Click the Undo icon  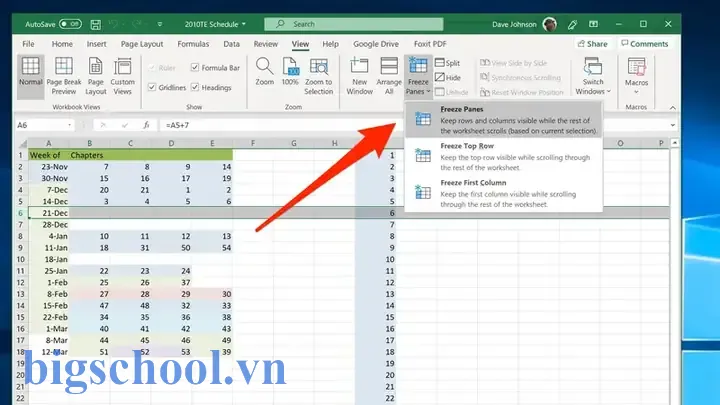click(x=113, y=24)
